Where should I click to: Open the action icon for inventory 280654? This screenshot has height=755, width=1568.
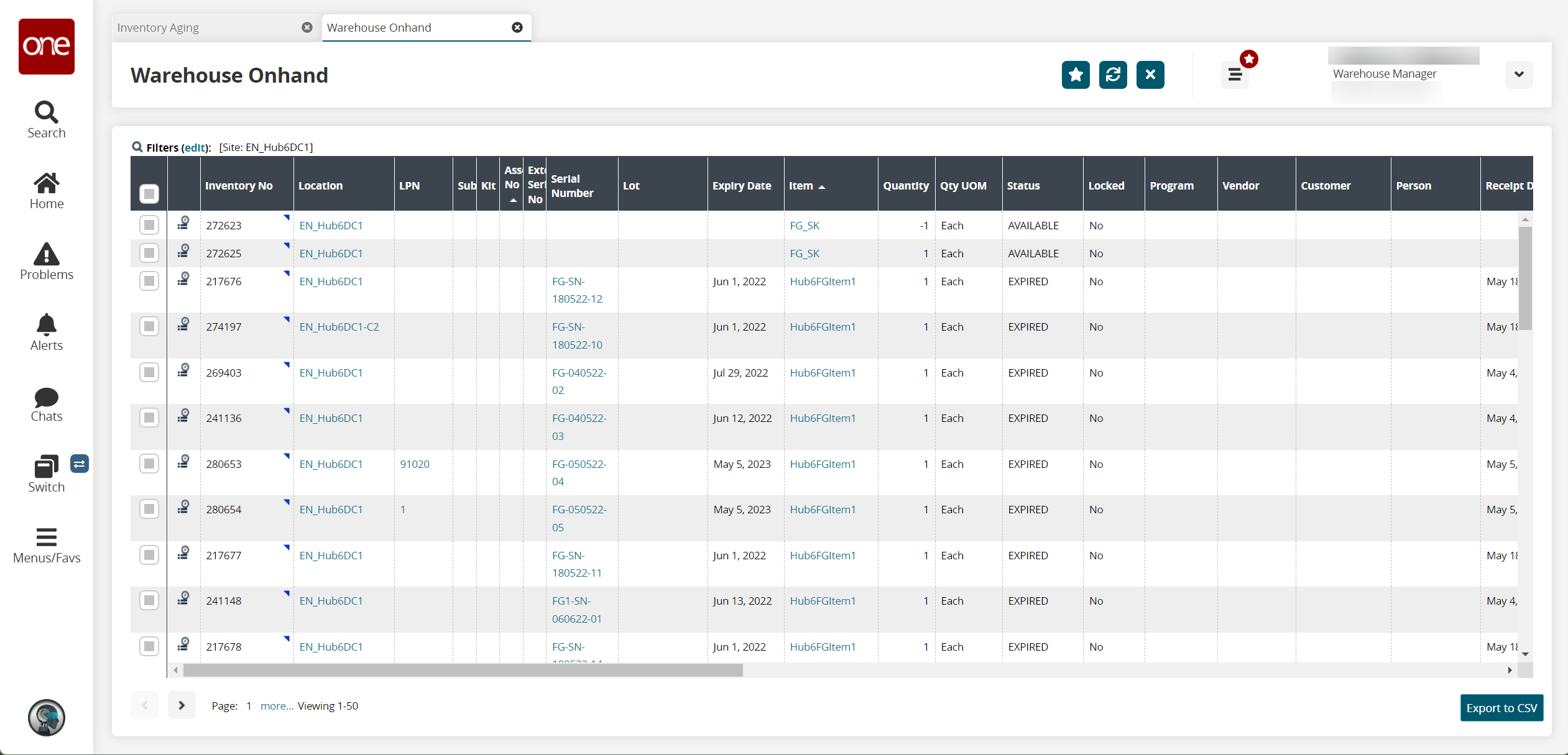click(183, 507)
